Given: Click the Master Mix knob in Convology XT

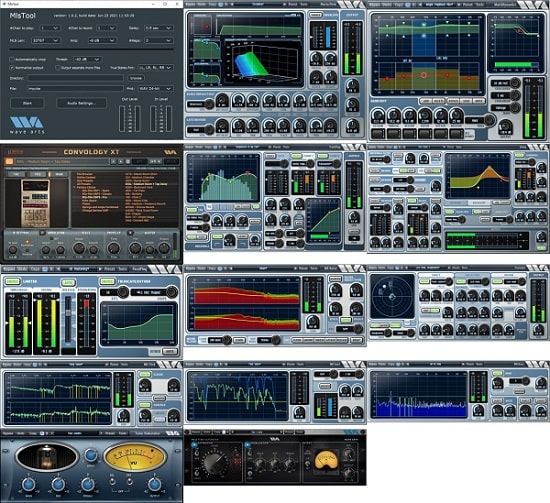Looking at the screenshot, I should pos(135,248).
